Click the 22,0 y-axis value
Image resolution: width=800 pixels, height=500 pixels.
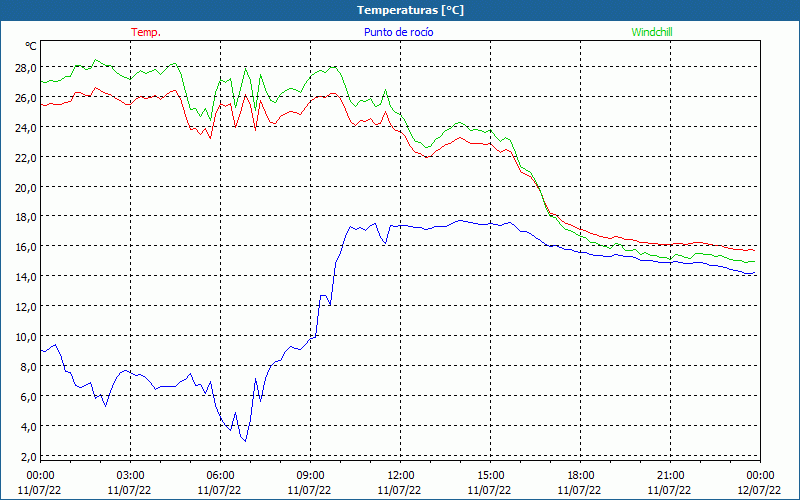click(x=26, y=158)
